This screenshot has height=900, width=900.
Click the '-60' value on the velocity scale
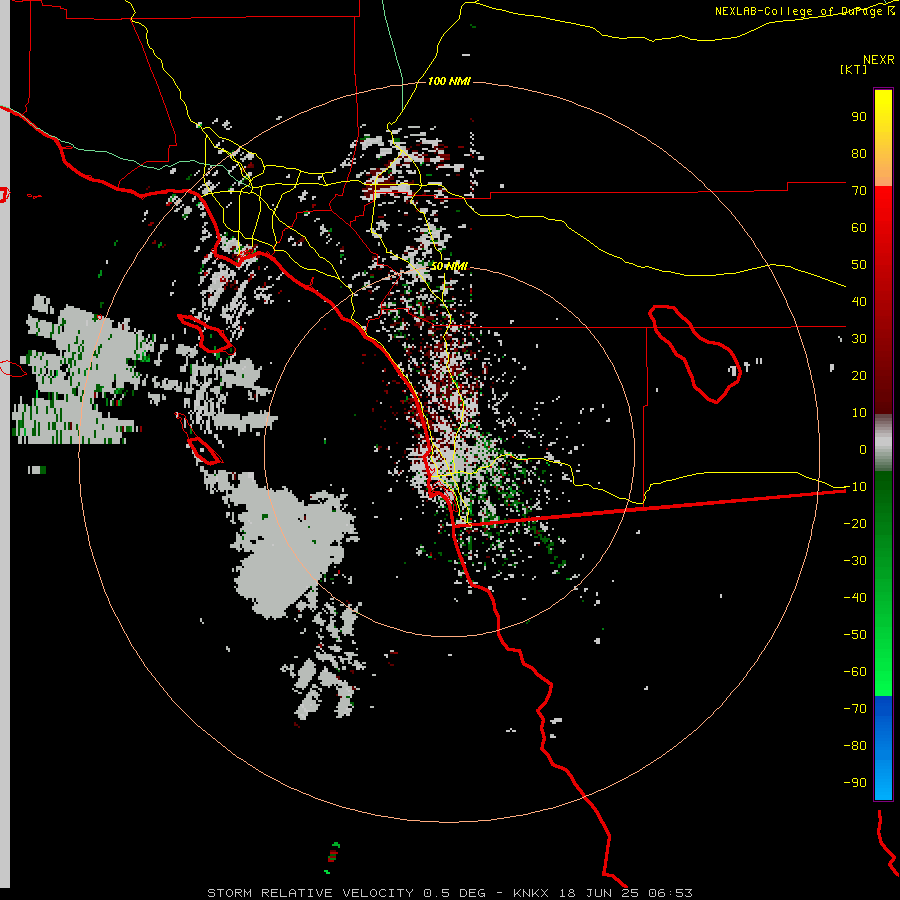tap(855, 672)
